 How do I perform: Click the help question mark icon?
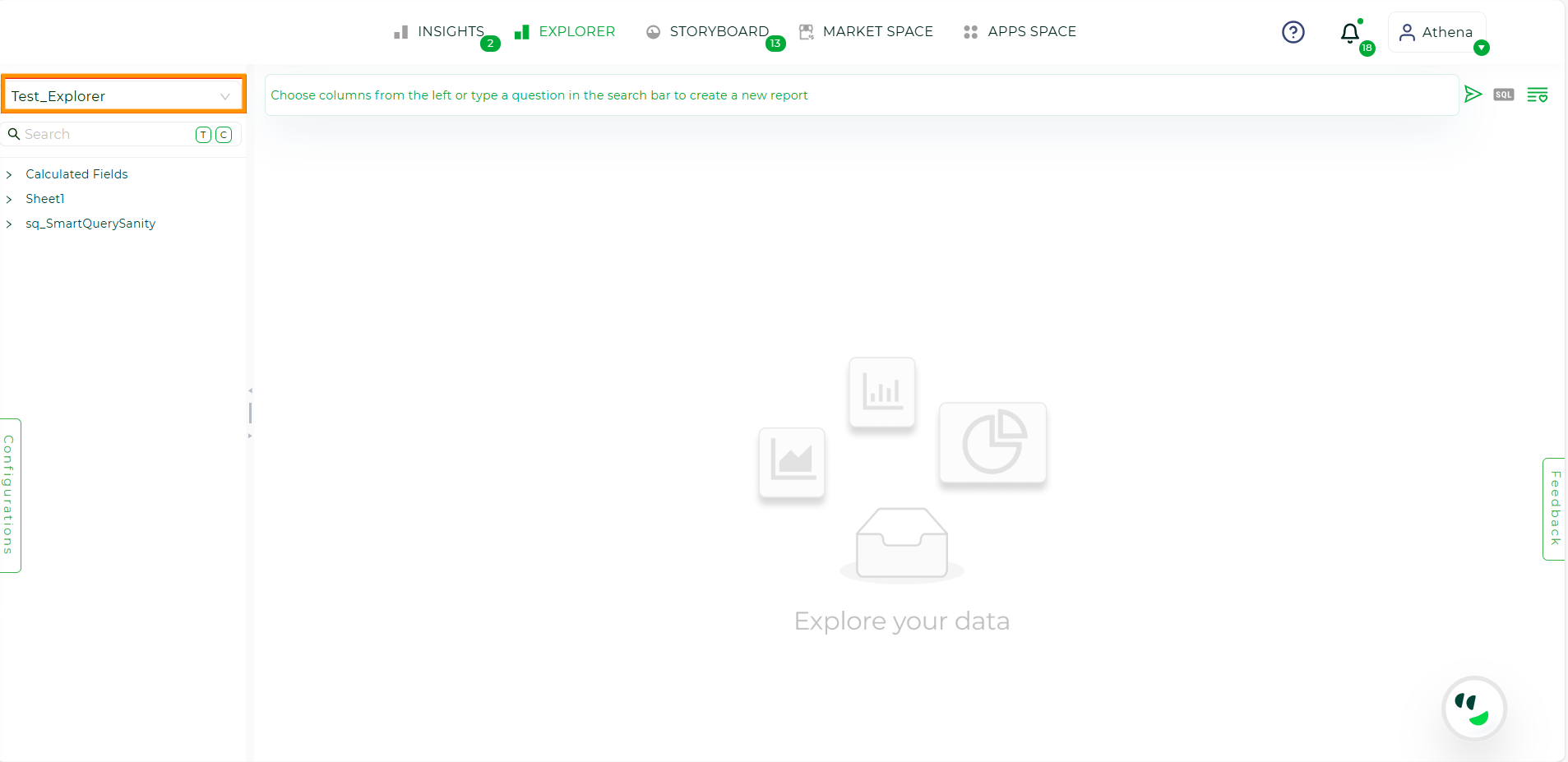pos(1293,31)
